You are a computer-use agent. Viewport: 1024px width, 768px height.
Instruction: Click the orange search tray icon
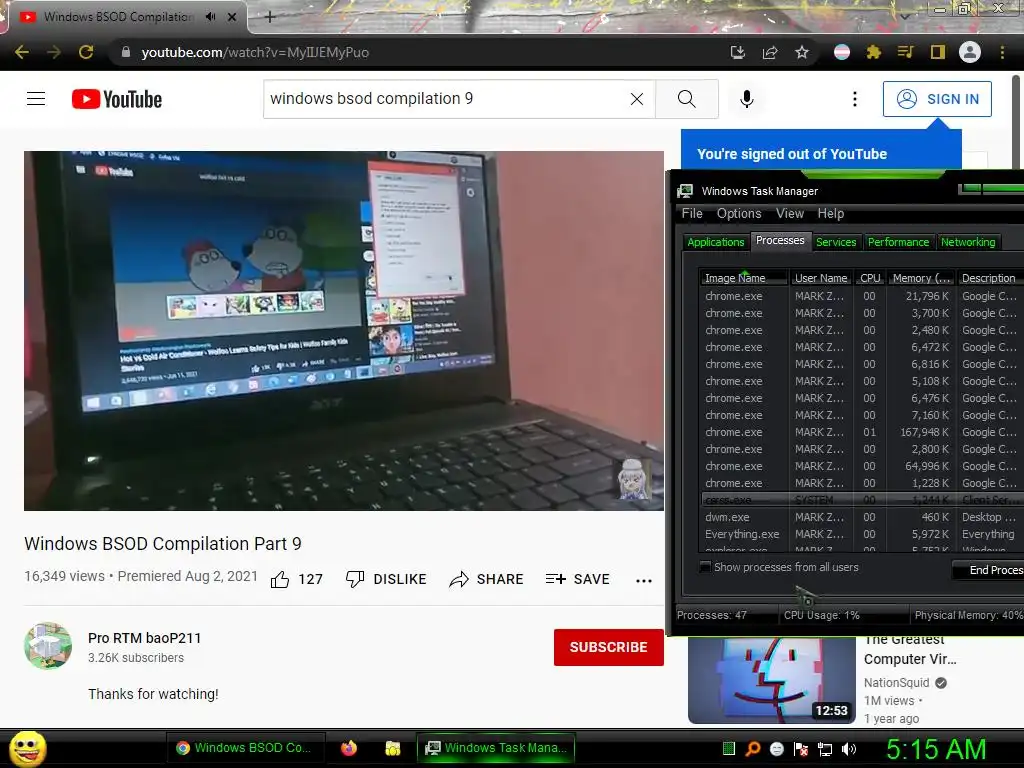[752, 749]
